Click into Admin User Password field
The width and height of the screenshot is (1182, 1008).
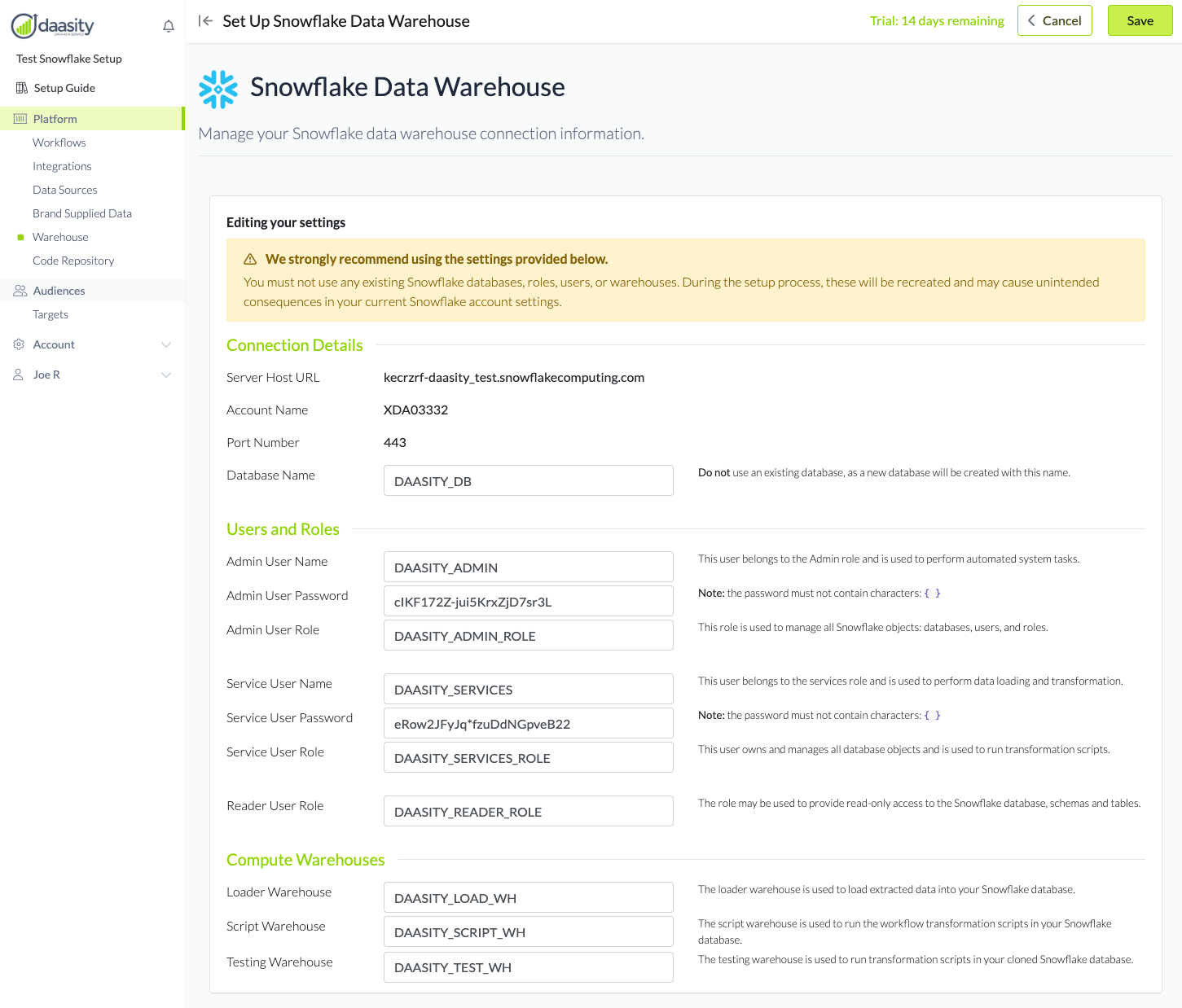coord(529,601)
